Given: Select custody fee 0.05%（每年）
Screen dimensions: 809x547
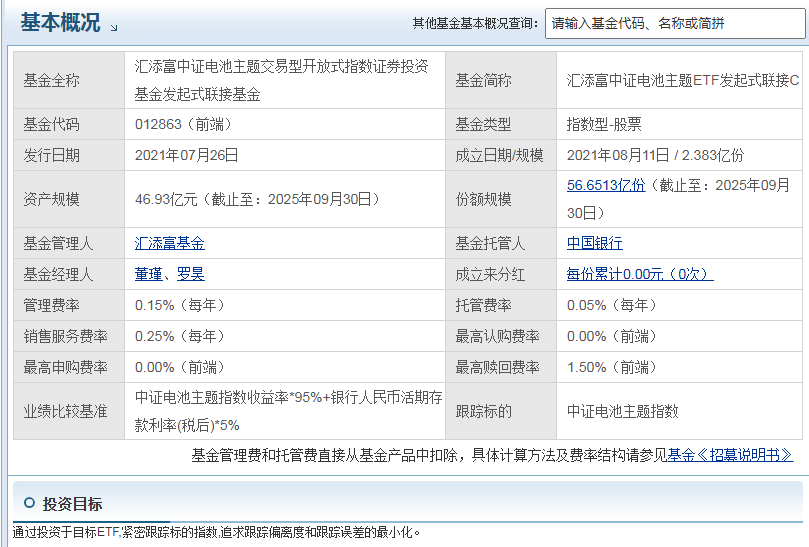Looking at the screenshot, I should click(x=611, y=305).
